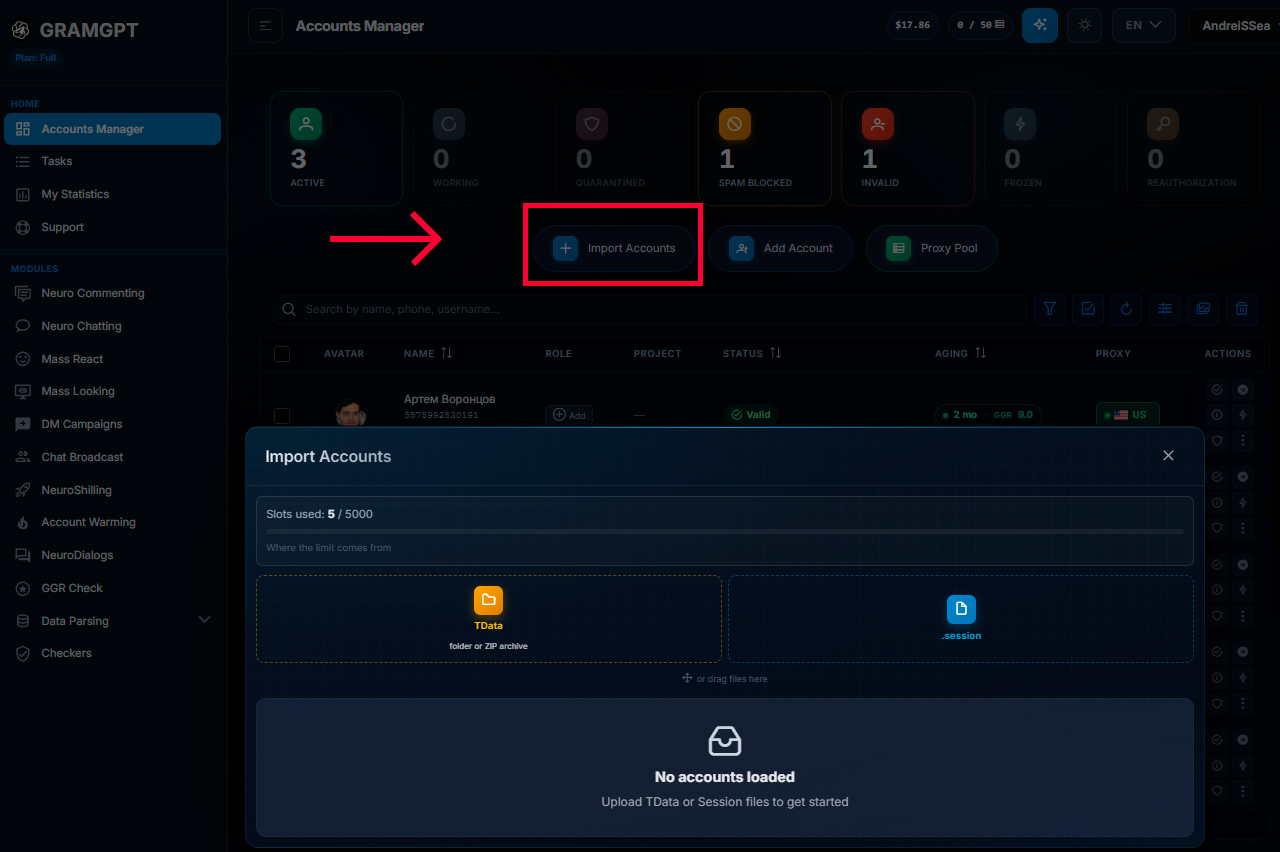
Task: Click the image gallery toolbar icon
Action: pyautogui.click(x=1203, y=309)
